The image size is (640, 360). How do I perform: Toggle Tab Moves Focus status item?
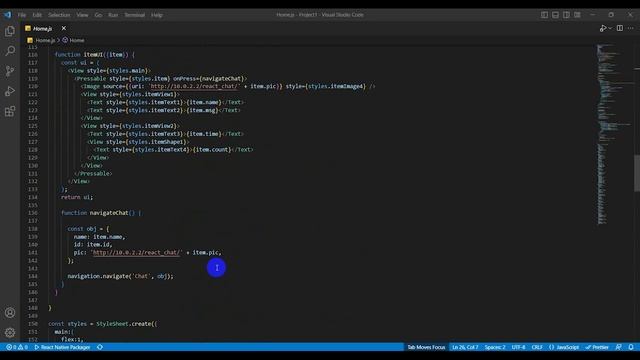click(x=426, y=347)
